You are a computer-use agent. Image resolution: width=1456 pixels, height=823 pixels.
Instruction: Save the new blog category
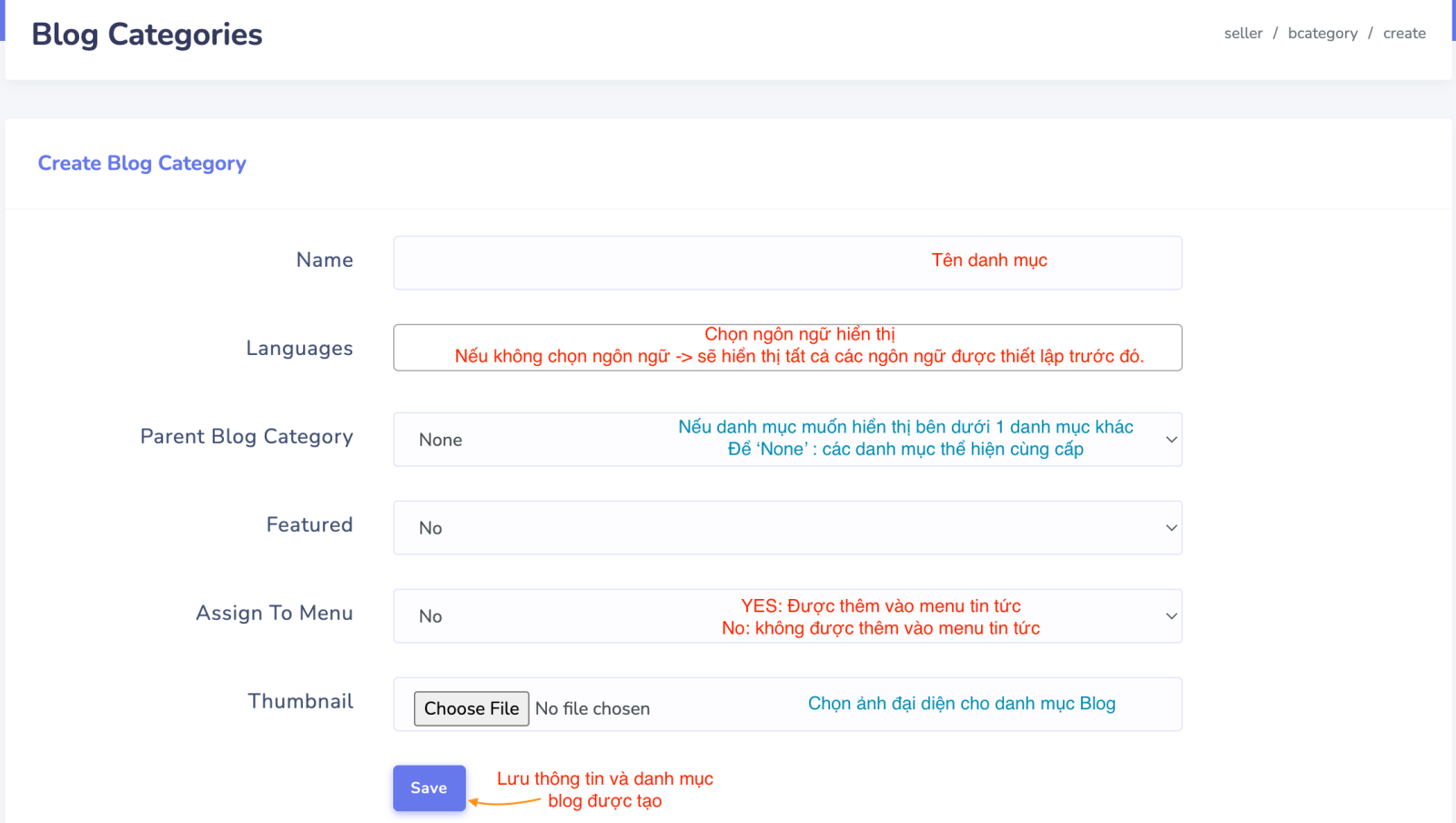(x=429, y=787)
